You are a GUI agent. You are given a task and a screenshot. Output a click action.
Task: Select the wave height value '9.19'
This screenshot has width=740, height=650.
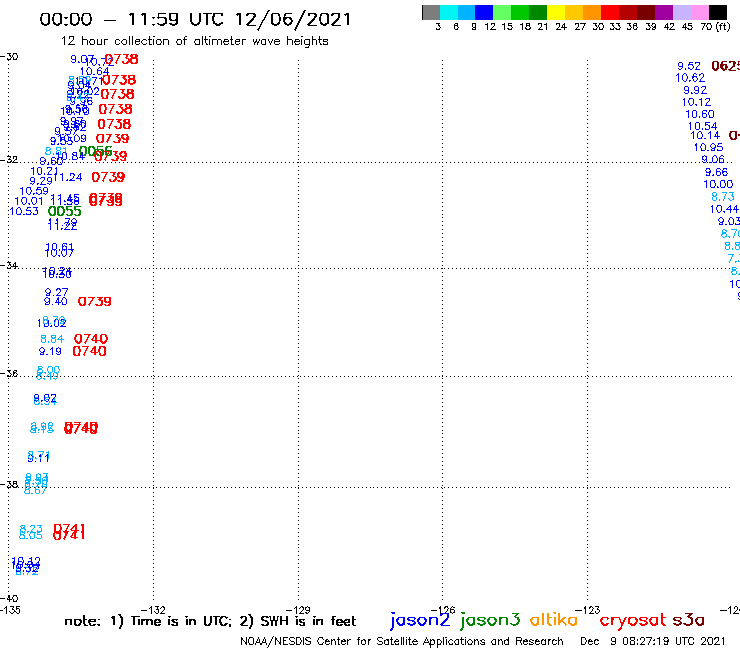click(x=50, y=351)
